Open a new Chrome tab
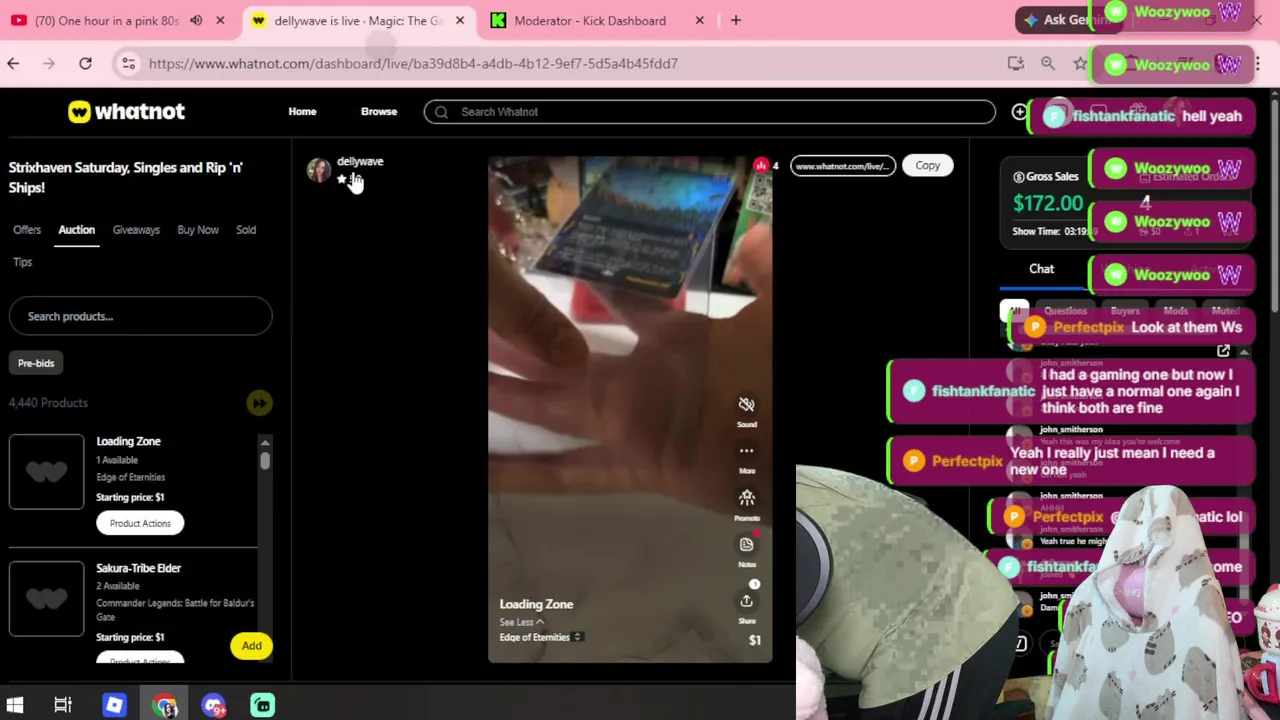 coord(735,20)
